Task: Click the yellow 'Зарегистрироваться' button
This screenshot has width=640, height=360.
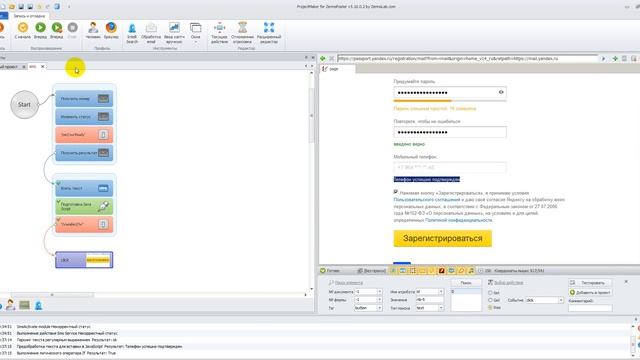Action: [442, 238]
